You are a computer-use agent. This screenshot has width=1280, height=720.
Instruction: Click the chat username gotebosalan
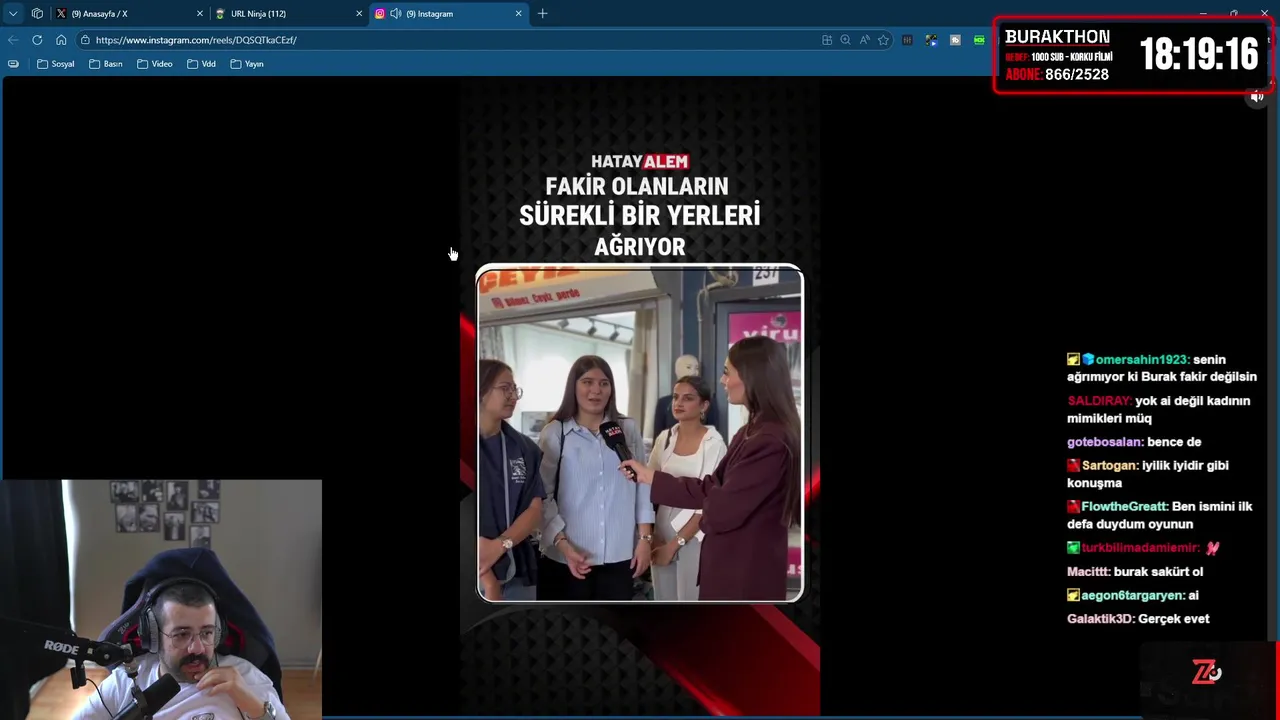[1104, 442]
